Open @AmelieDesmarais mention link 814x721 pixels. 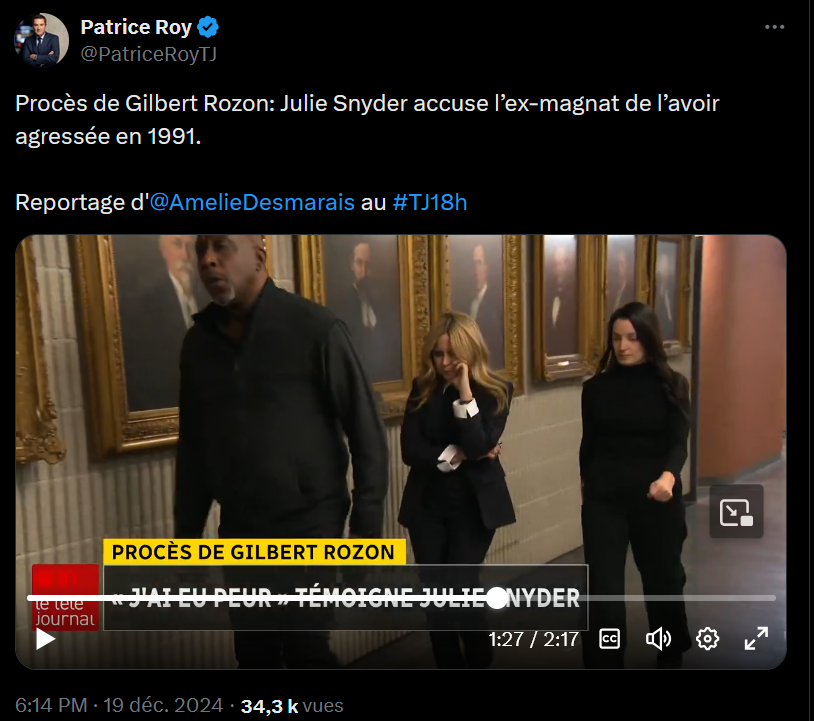[x=252, y=202]
